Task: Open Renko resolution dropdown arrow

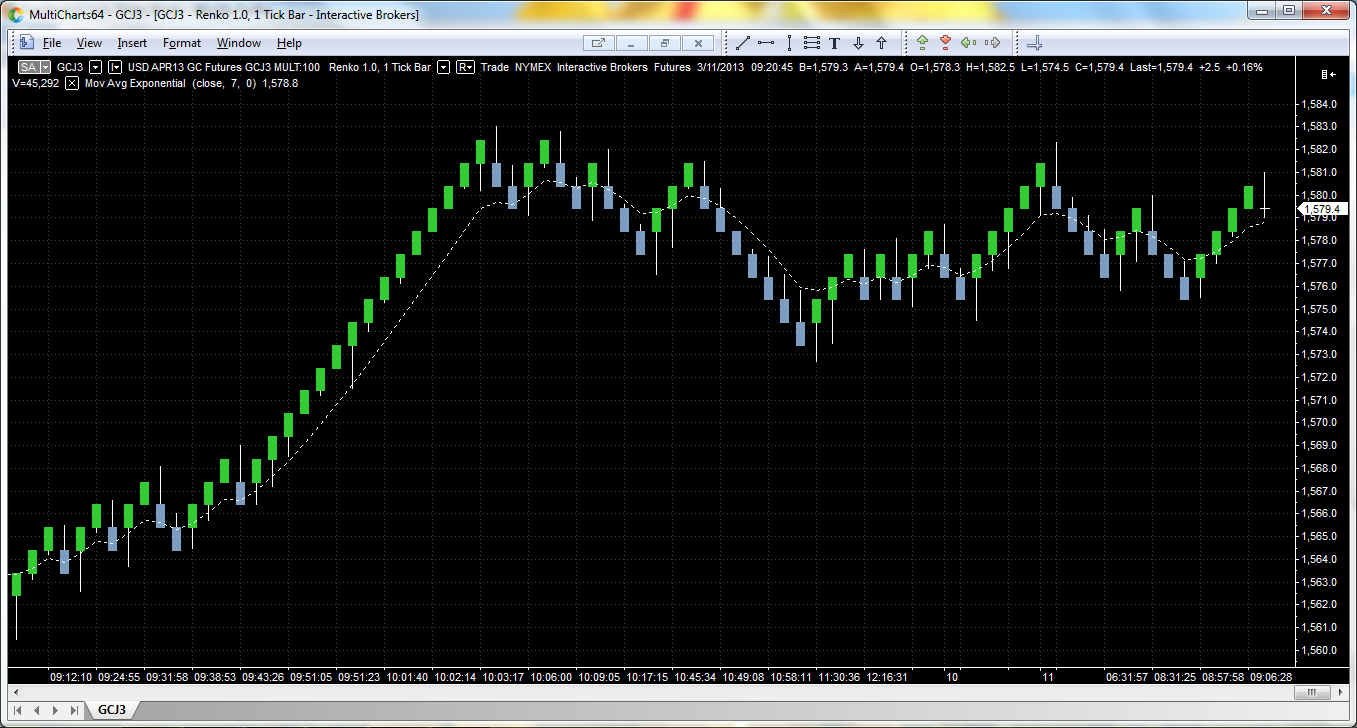Action: (444, 67)
